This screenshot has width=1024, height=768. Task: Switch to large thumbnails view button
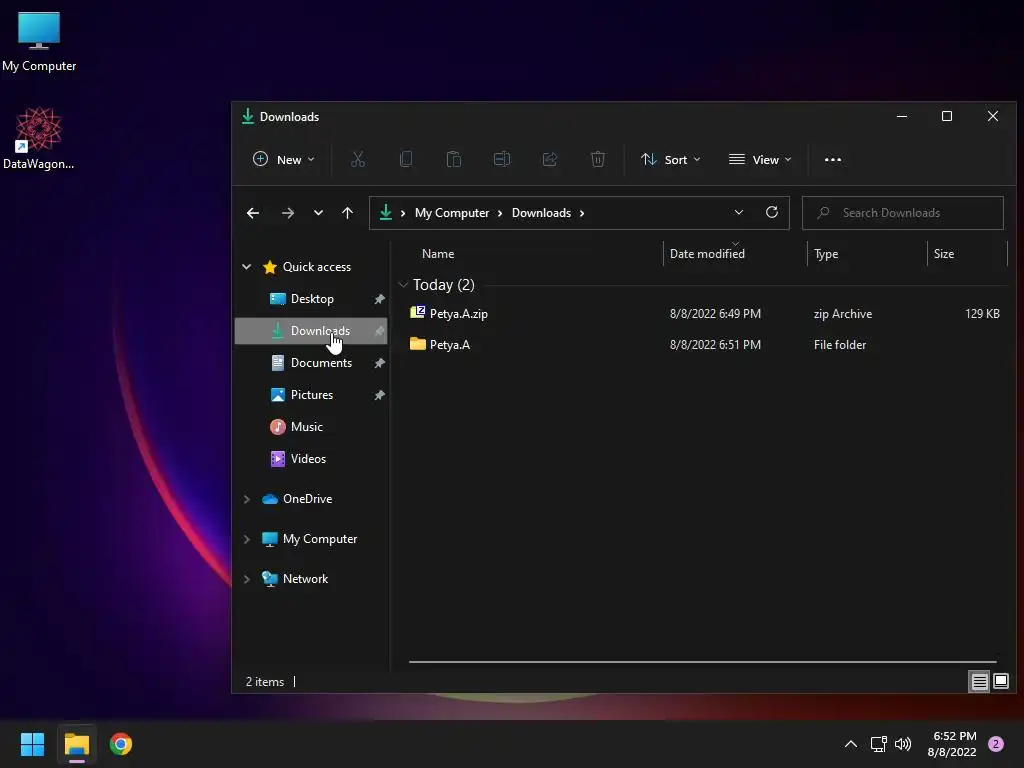(x=1001, y=682)
